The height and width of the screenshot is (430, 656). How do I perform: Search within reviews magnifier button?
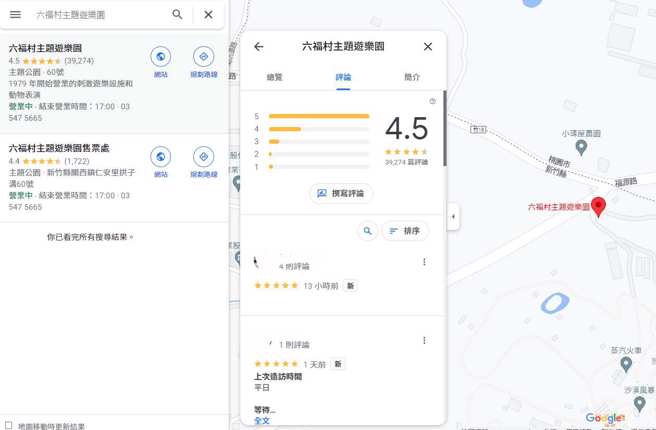[367, 231]
